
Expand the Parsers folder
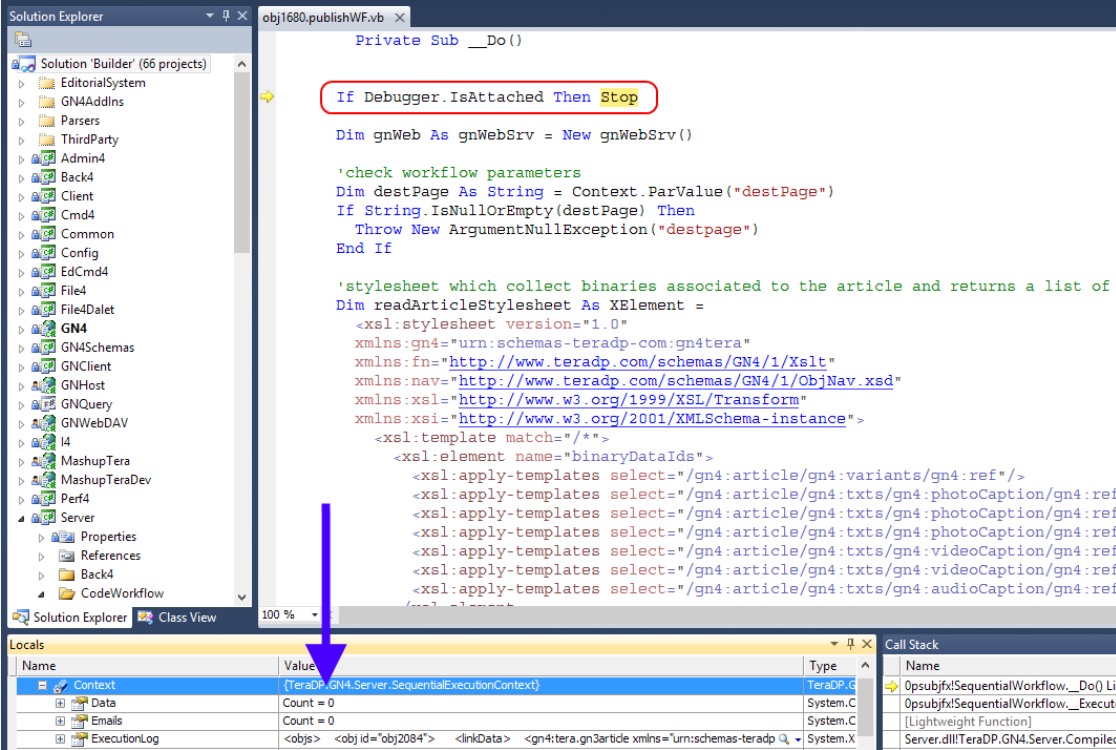click(x=21, y=121)
